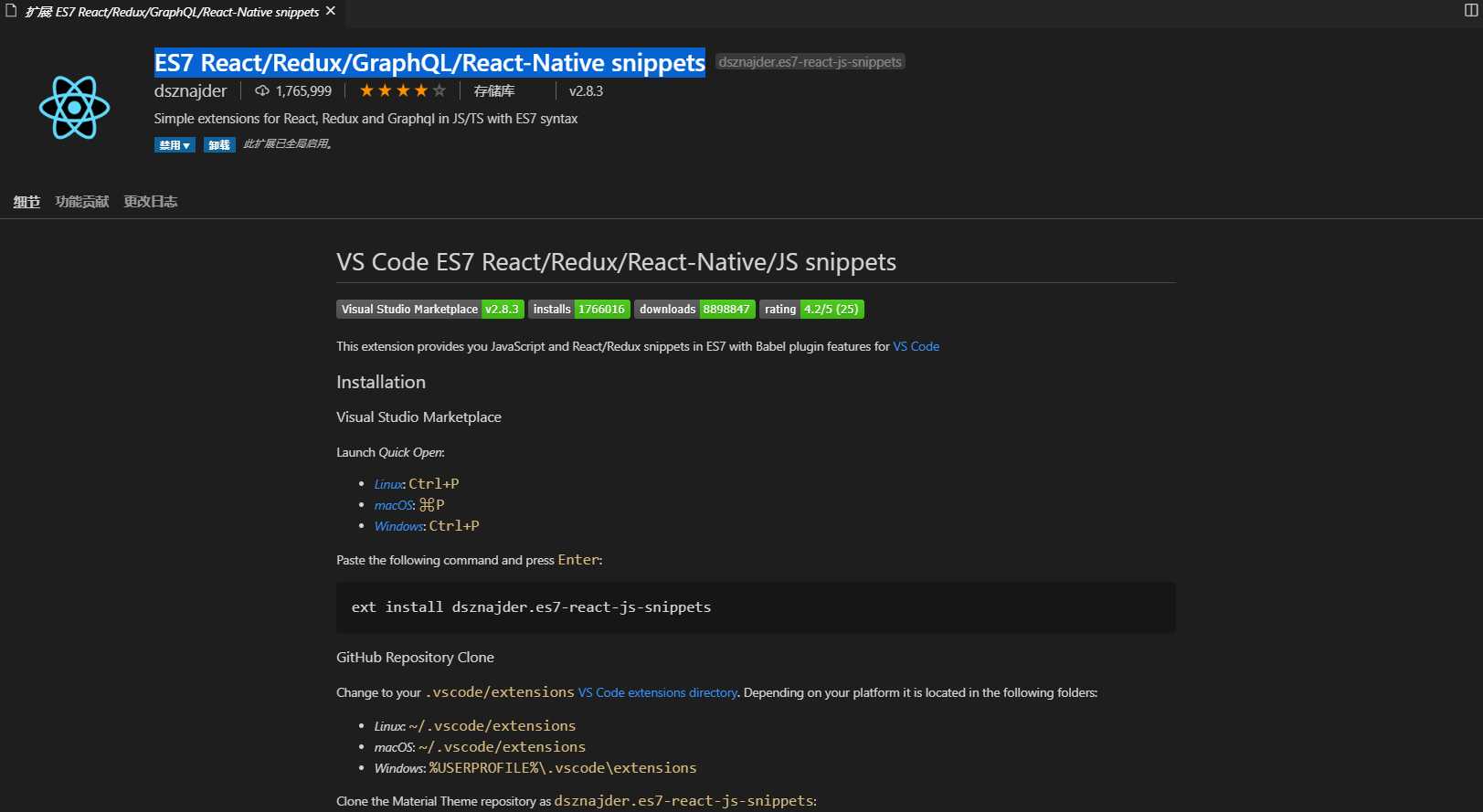The image size is (1483, 812).
Task: Click the star rating icons
Action: pyautogui.click(x=403, y=90)
